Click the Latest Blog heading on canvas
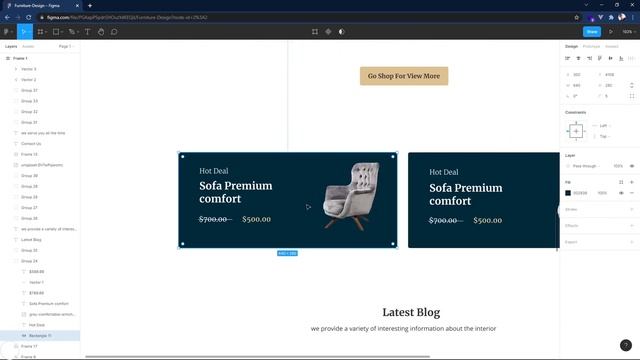Screen dimensions: 640x360 click(x=411, y=312)
